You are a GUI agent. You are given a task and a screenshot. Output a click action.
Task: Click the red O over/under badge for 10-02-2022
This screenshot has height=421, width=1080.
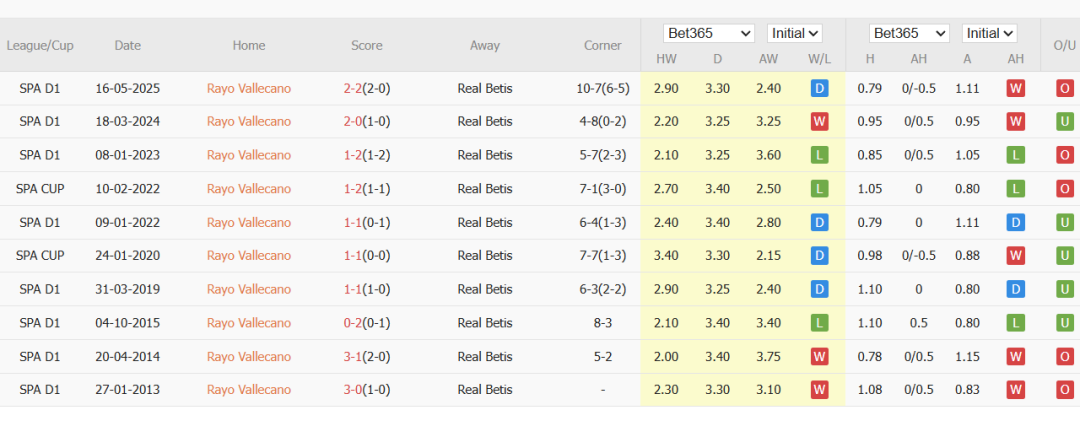click(1065, 189)
